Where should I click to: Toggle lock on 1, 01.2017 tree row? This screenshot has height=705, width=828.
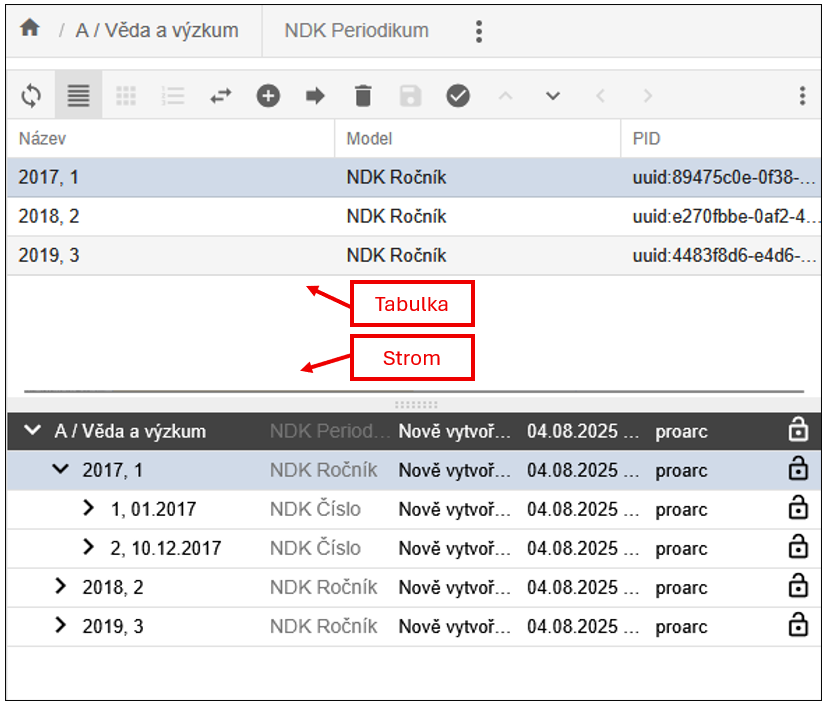tap(797, 509)
